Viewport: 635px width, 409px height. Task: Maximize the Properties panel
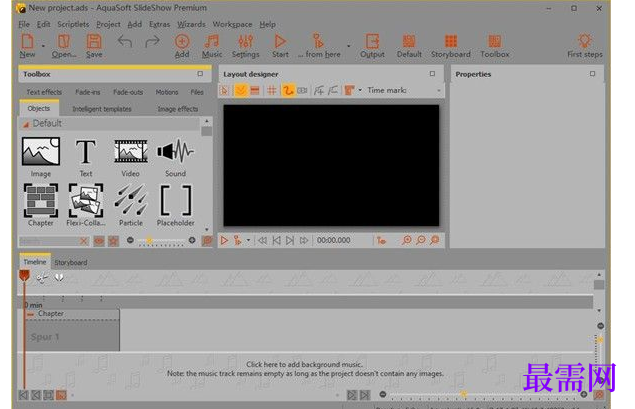point(592,74)
